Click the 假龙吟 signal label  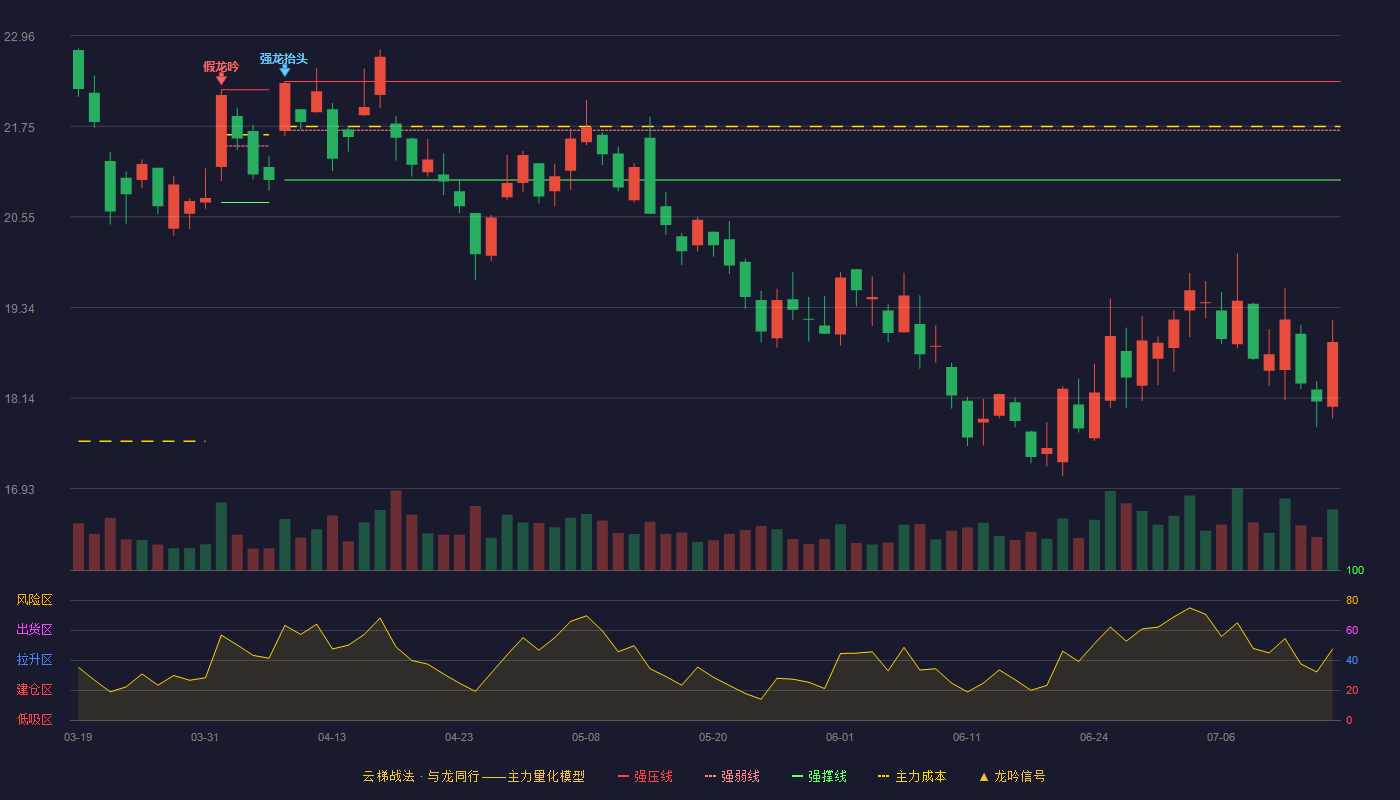pos(221,66)
